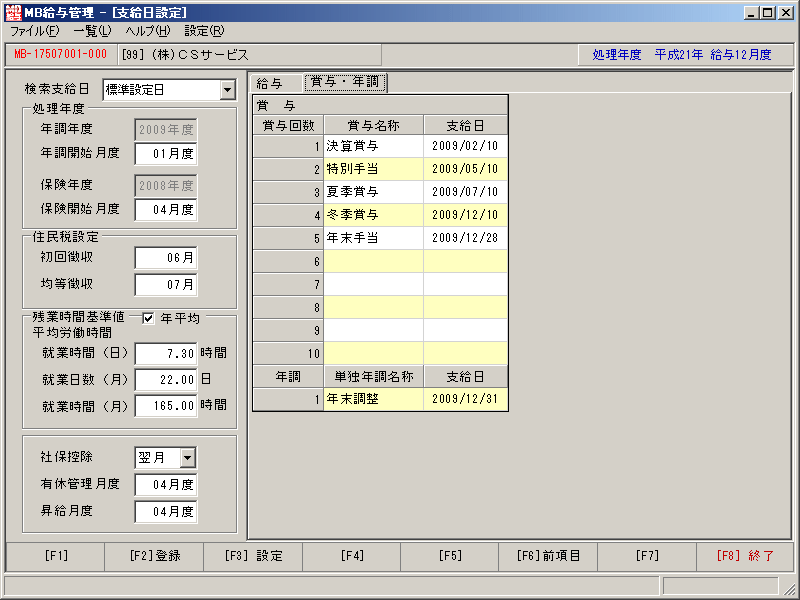The height and width of the screenshot is (600, 800).
Task: Click the 夏季賞与 name cell
Action: tap(373, 192)
